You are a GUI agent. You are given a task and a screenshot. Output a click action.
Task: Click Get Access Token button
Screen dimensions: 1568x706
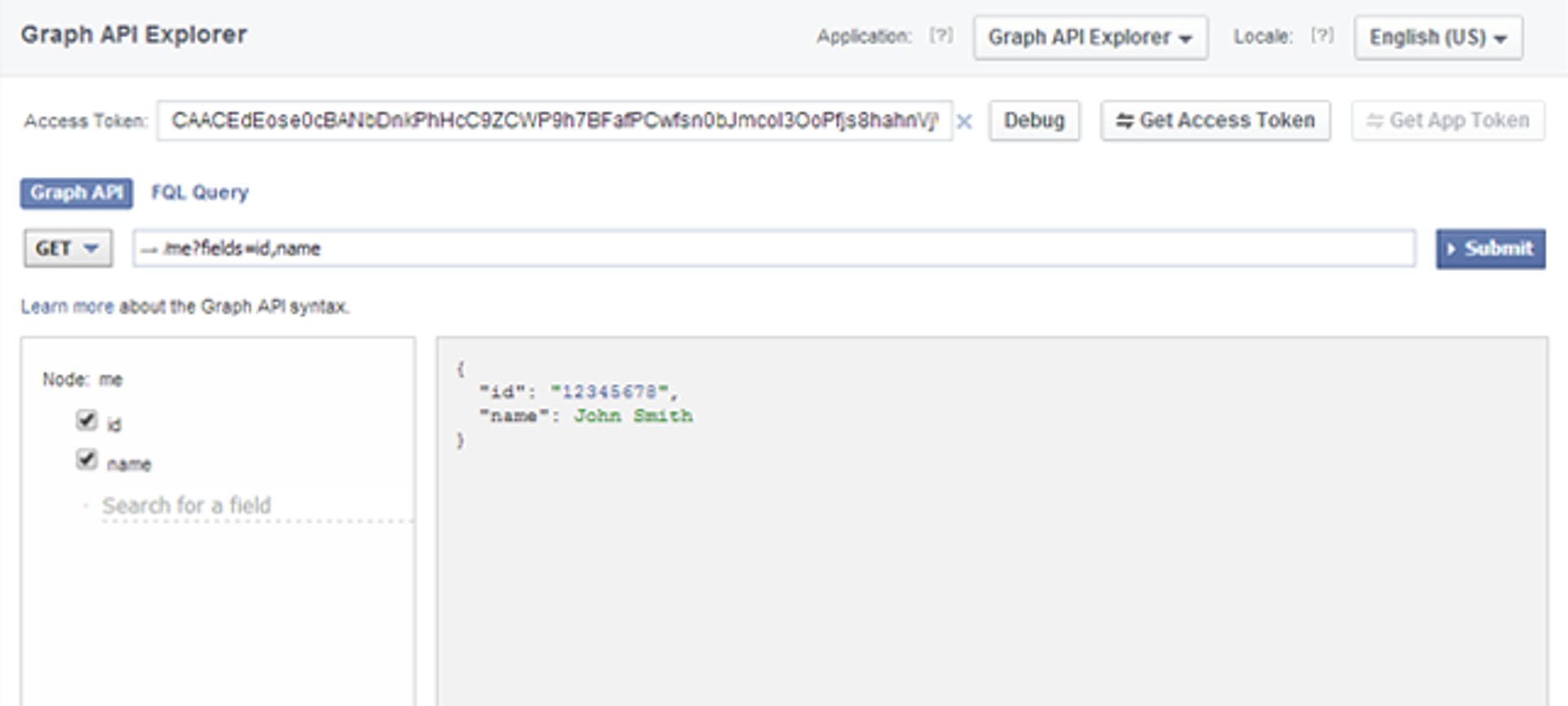pos(1215,121)
